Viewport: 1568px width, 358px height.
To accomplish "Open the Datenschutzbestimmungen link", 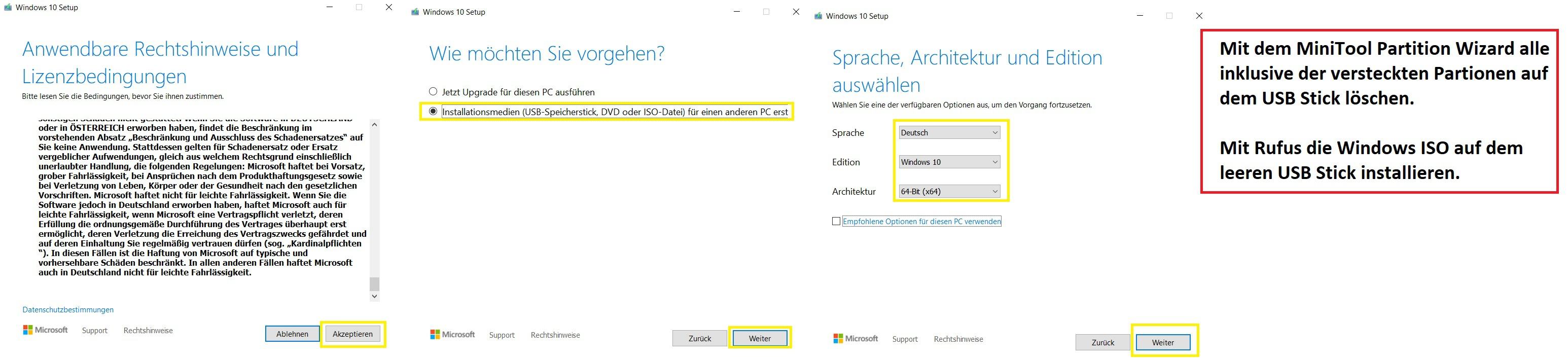I will (68, 309).
